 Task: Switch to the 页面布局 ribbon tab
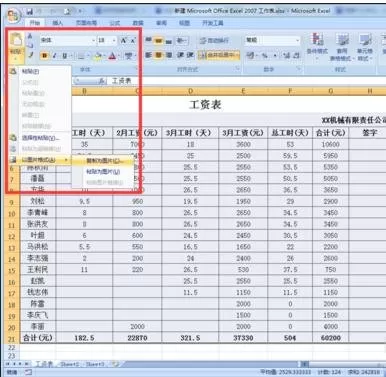[86, 23]
